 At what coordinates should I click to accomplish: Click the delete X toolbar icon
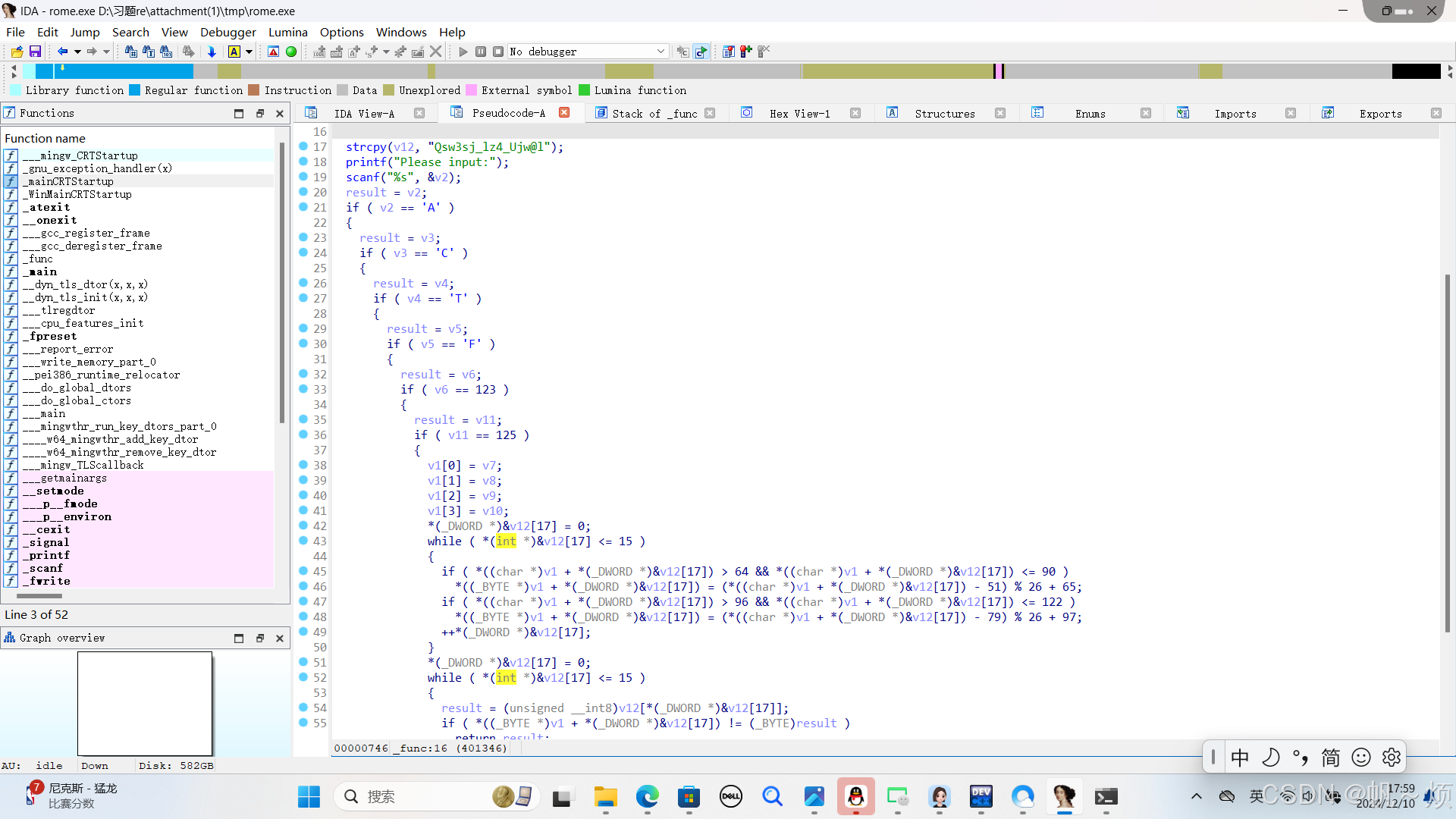pyautogui.click(x=435, y=52)
